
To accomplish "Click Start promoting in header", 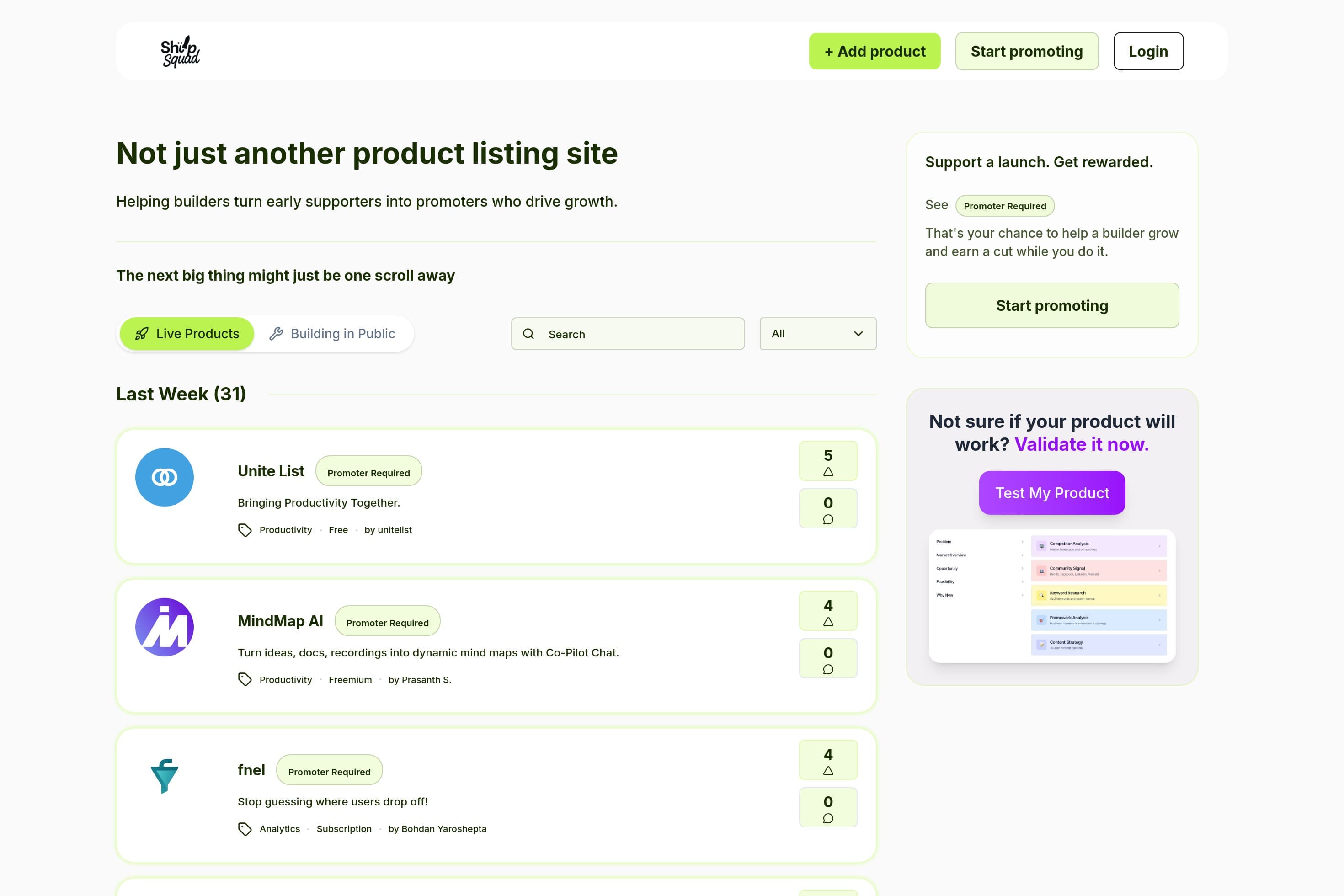I will click(1026, 51).
